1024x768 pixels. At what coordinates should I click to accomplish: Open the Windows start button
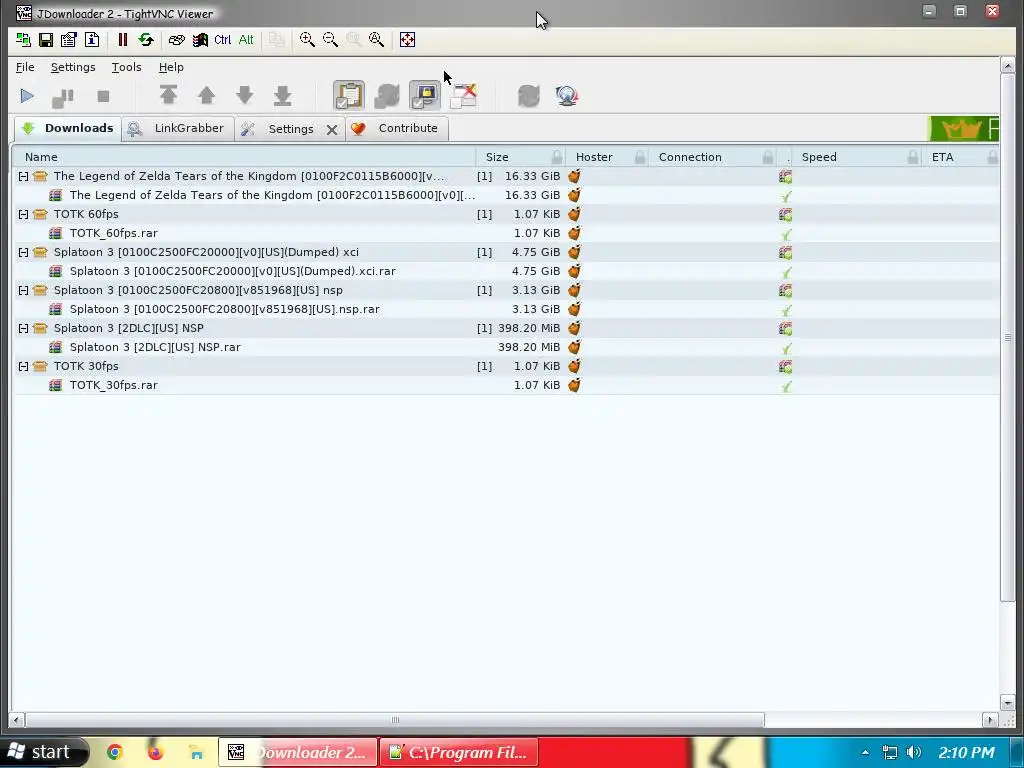pos(43,752)
